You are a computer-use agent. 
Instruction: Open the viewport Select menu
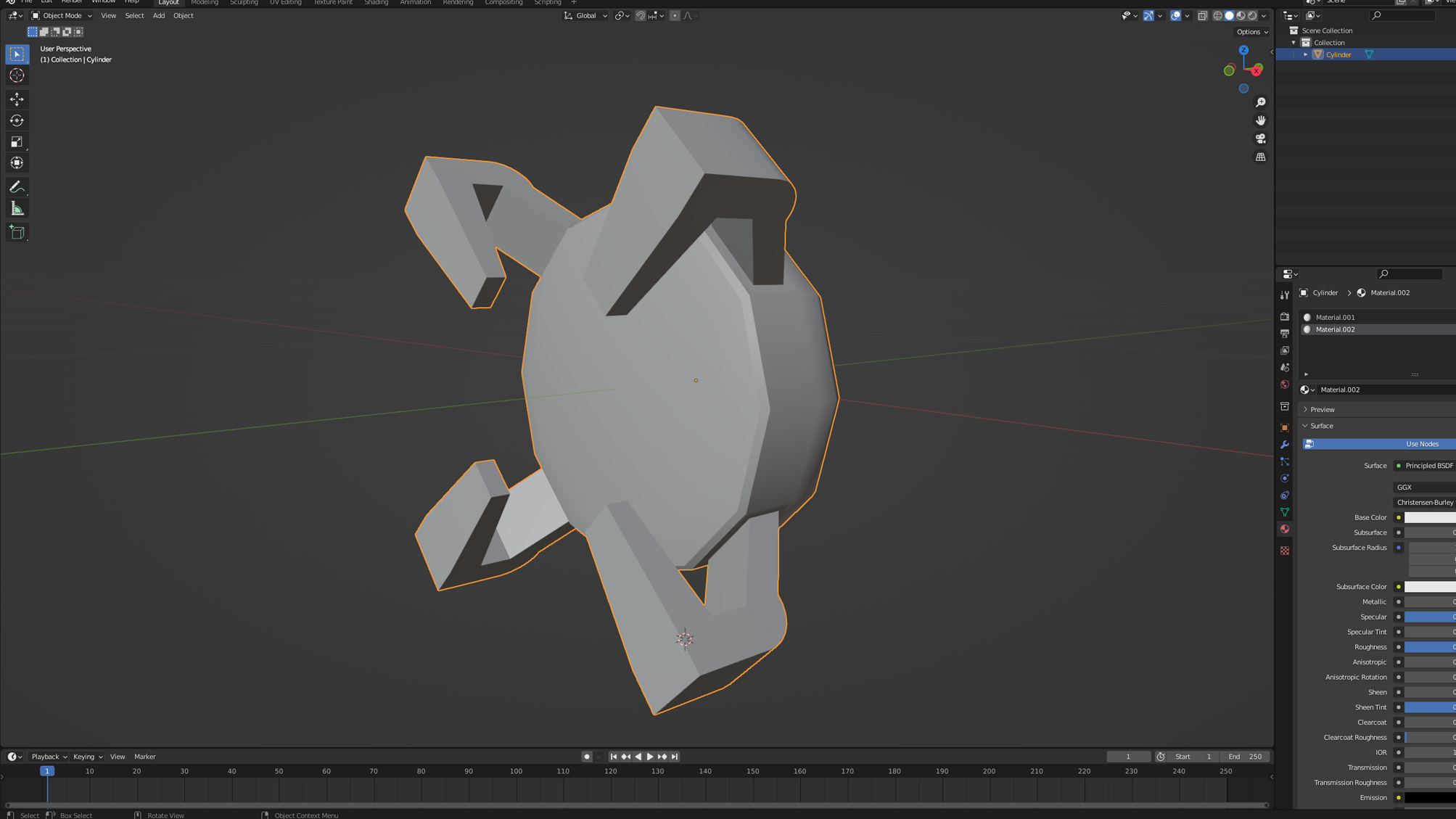[x=134, y=15]
